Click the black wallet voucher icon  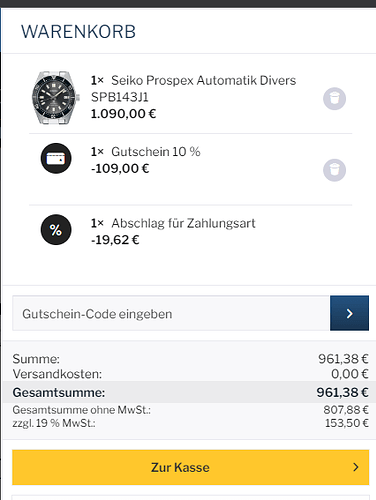(56, 158)
